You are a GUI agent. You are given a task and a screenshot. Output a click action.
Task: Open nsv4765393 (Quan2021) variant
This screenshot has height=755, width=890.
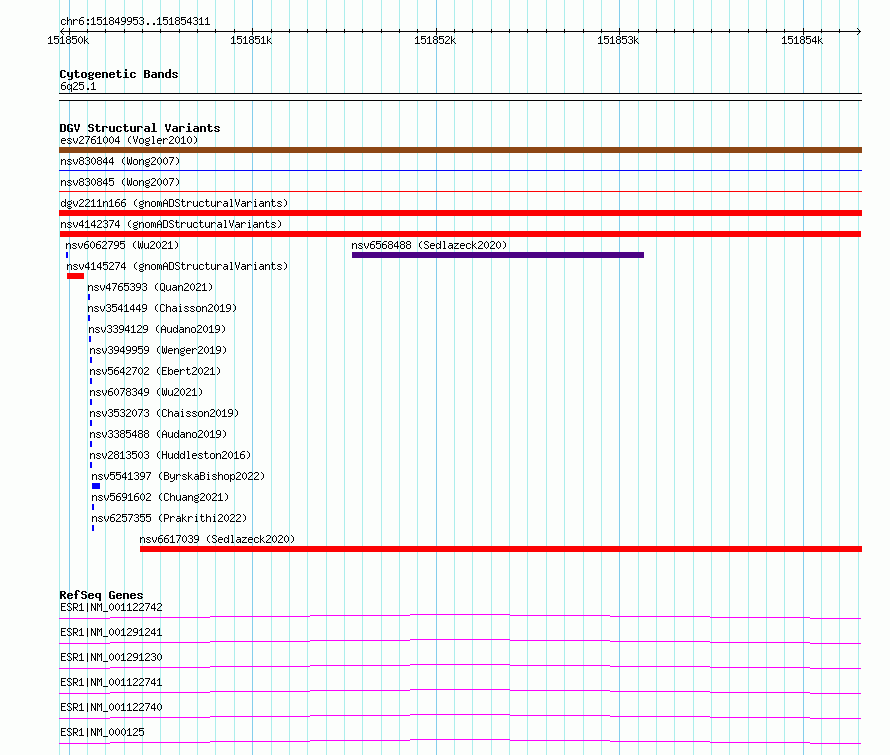[x=150, y=287]
